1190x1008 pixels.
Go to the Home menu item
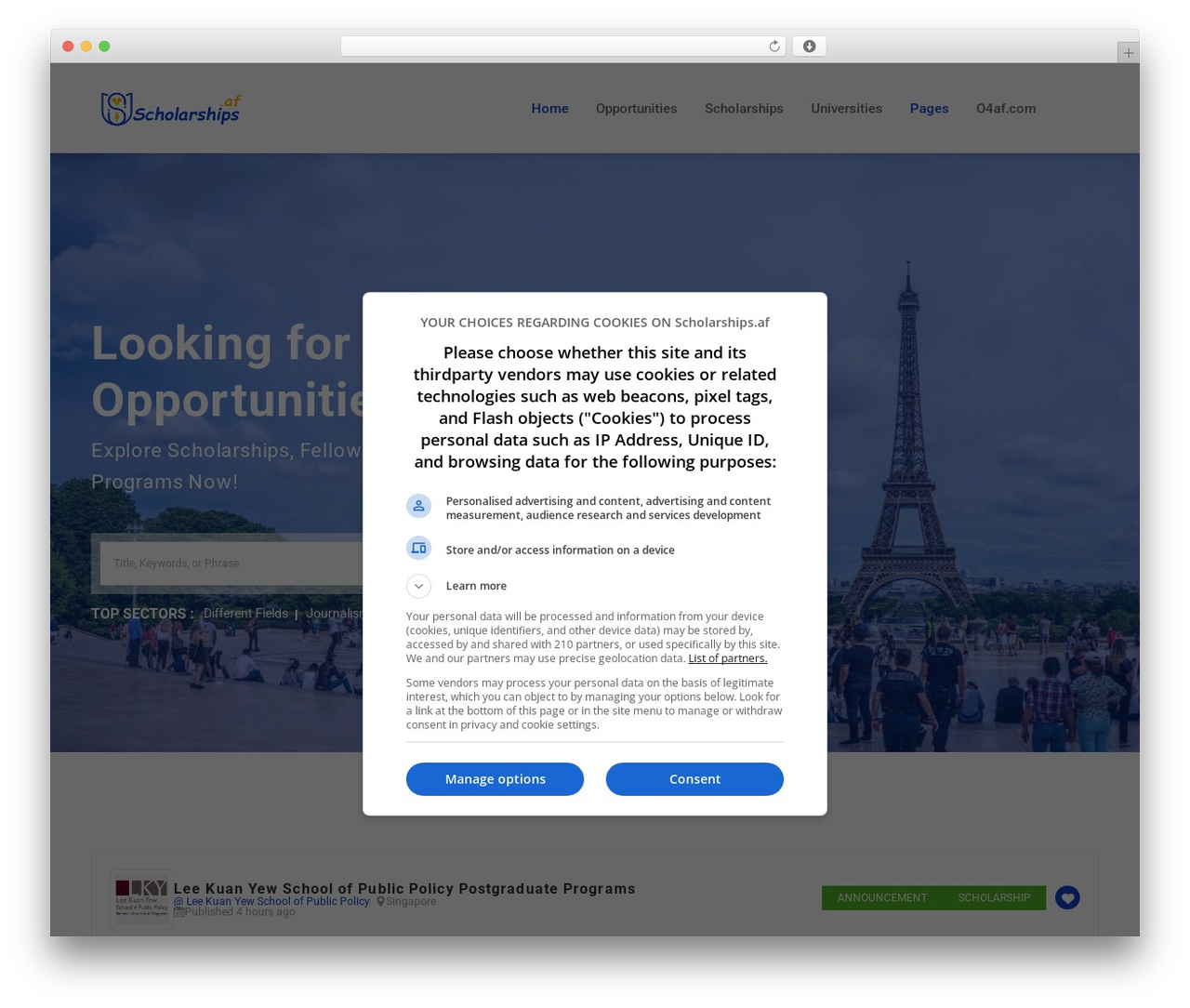click(x=549, y=109)
